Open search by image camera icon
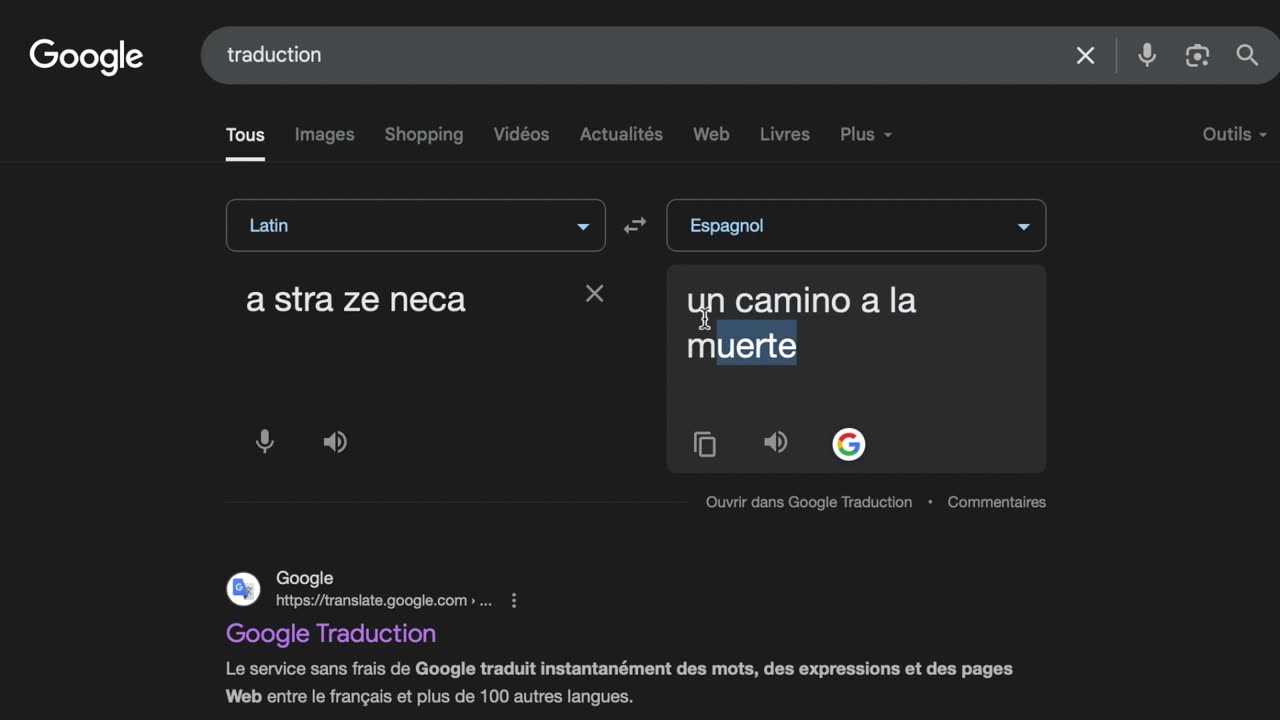The image size is (1280, 720). [x=1197, y=56]
